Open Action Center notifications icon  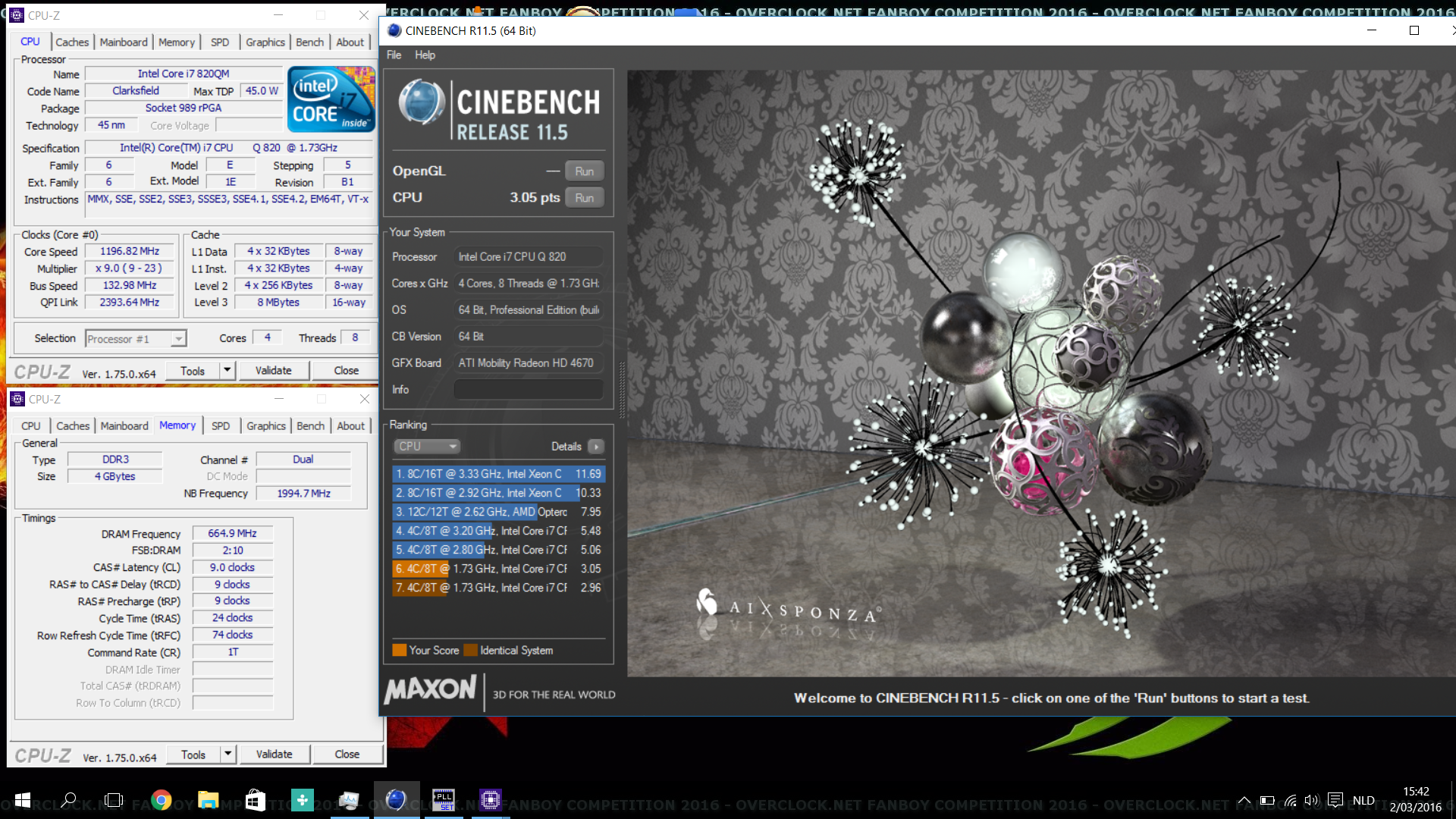(1336, 800)
